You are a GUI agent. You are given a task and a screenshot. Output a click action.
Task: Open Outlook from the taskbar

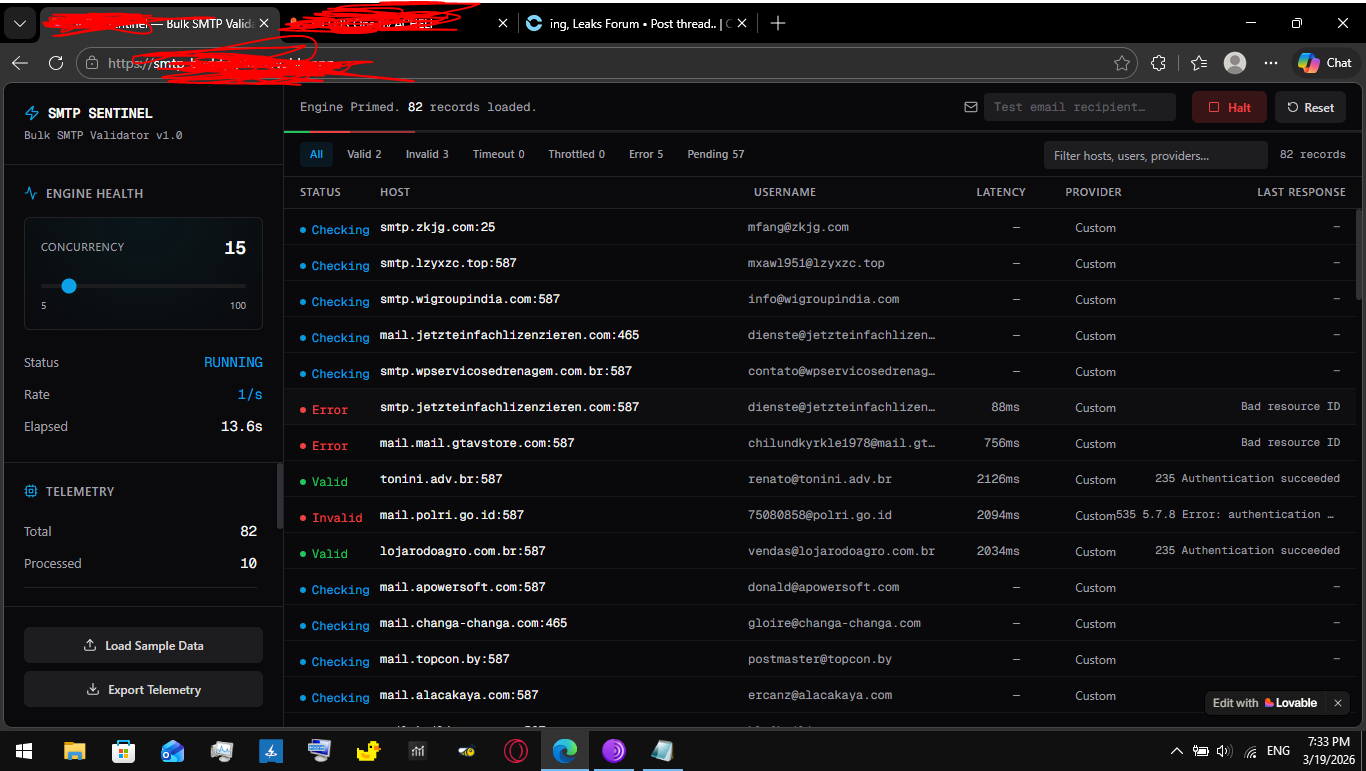click(172, 751)
